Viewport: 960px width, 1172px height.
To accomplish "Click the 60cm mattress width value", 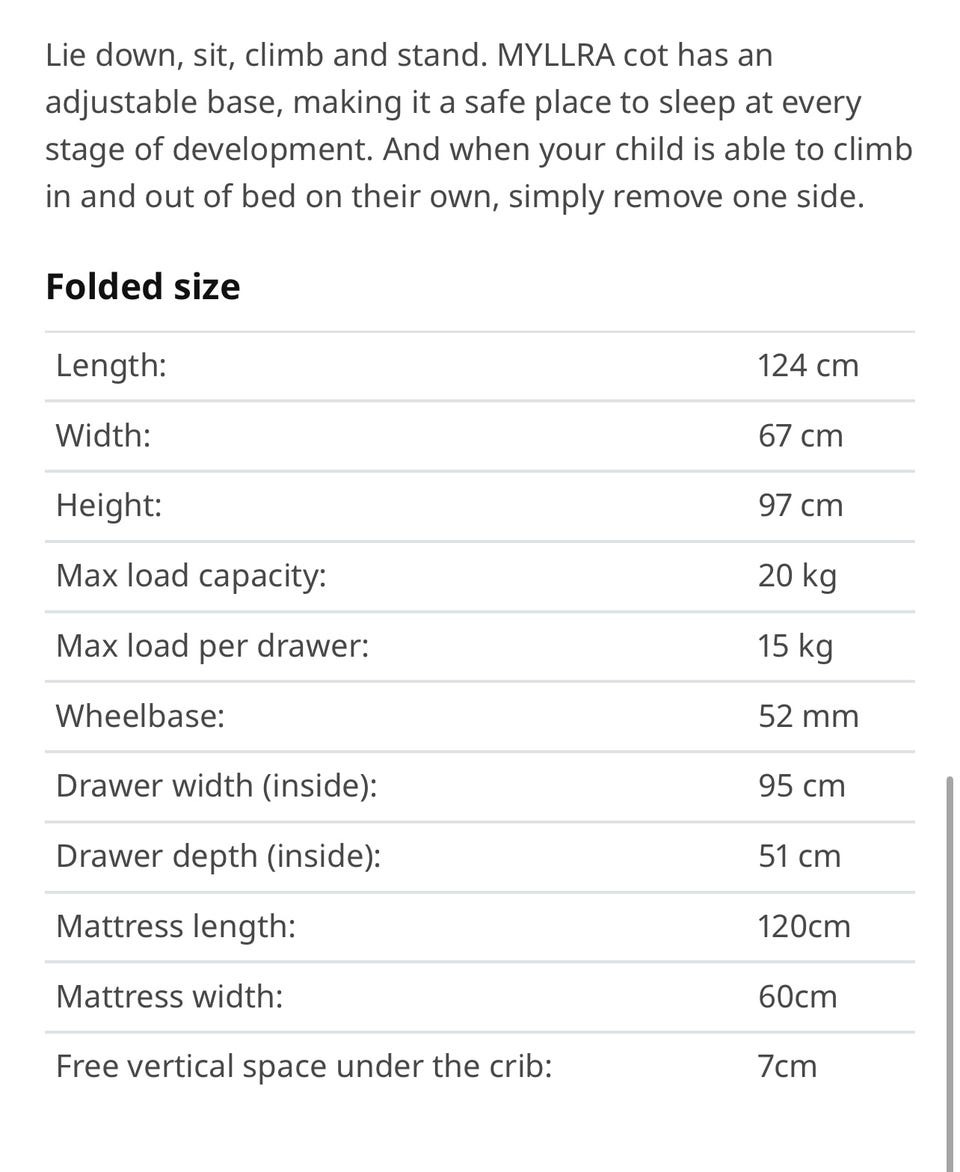I will (x=797, y=996).
